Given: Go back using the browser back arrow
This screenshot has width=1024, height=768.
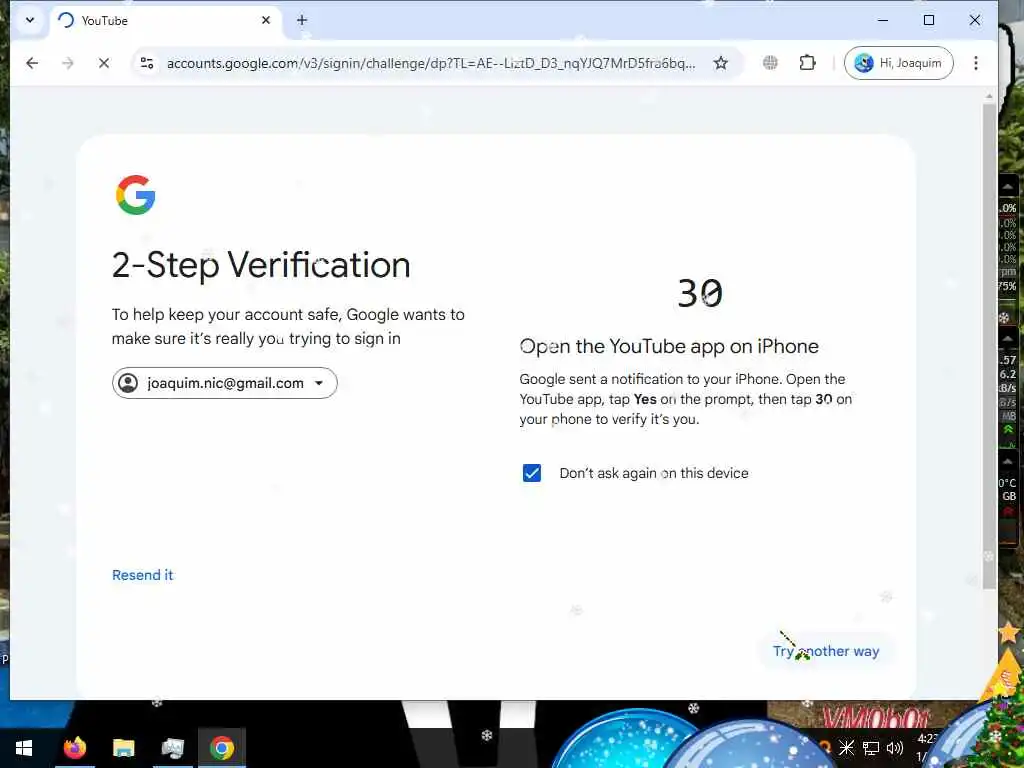Looking at the screenshot, I should point(32,63).
